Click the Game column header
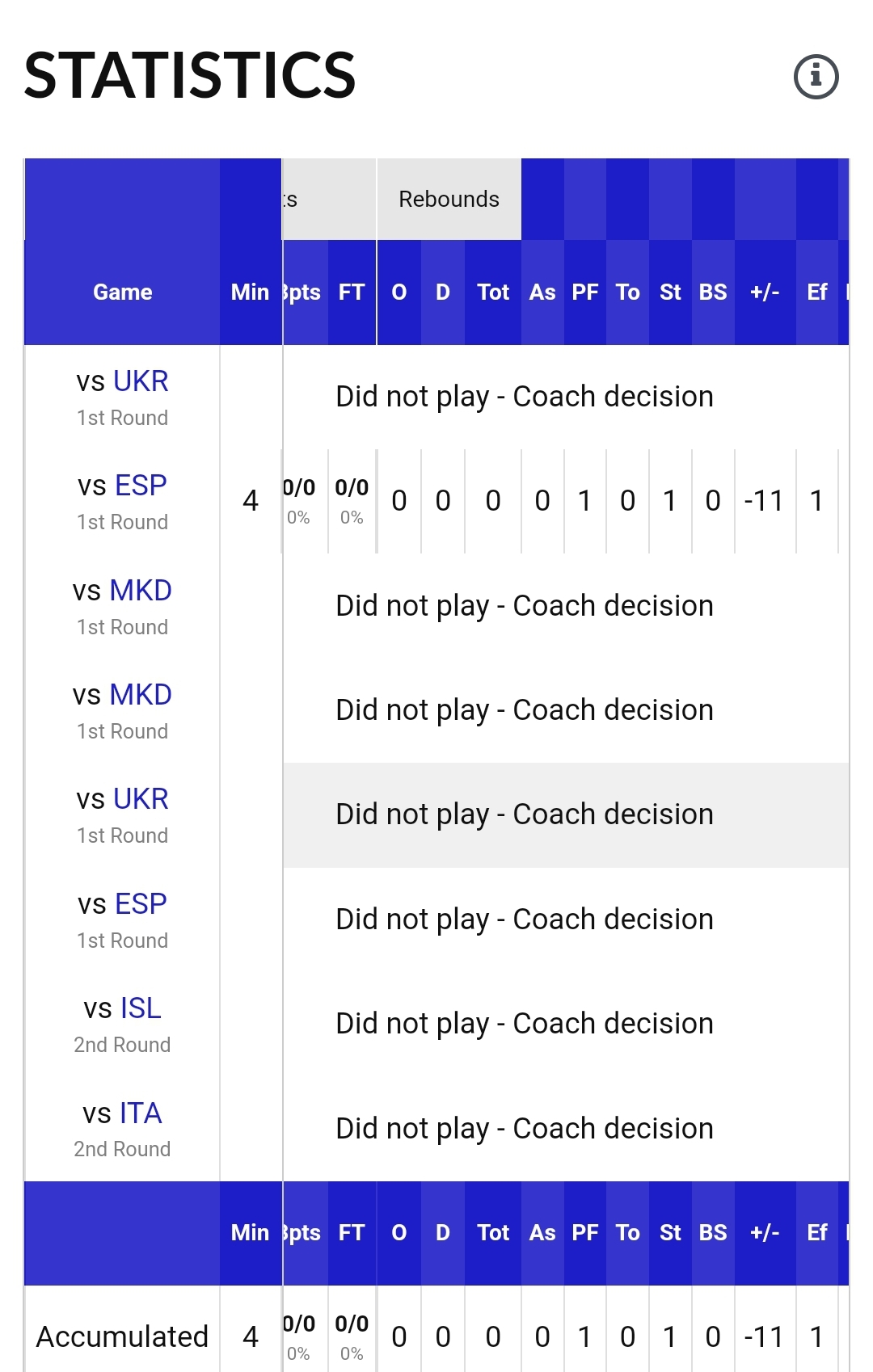The height and width of the screenshot is (1372, 873). coord(122,292)
